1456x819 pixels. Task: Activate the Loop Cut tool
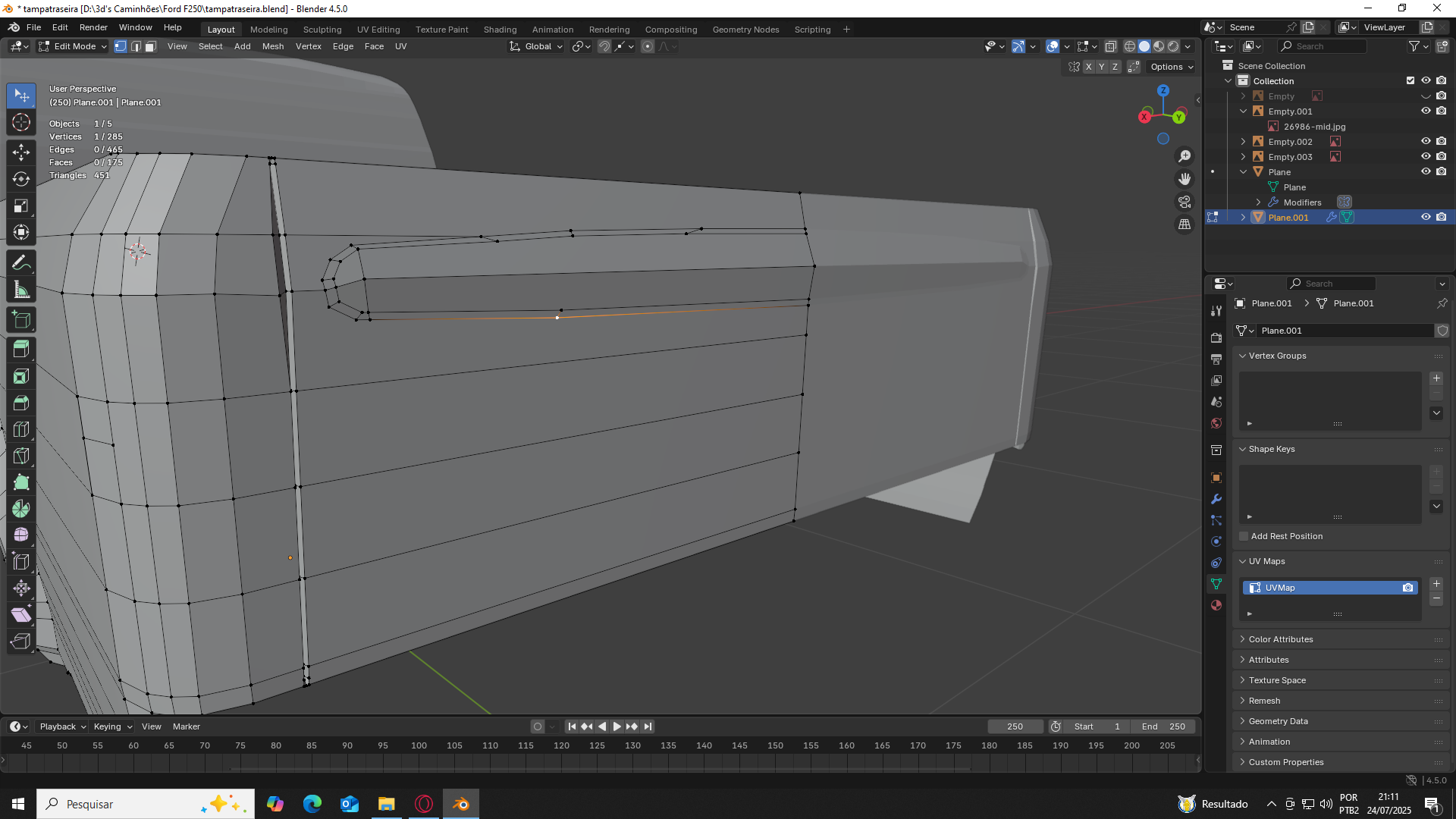(x=21, y=429)
